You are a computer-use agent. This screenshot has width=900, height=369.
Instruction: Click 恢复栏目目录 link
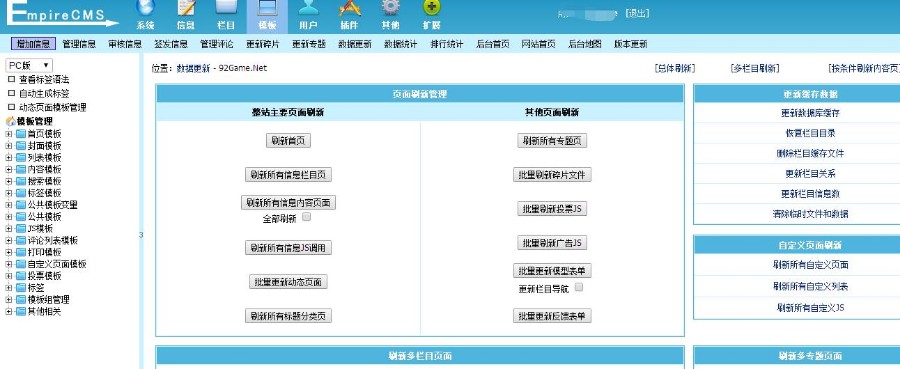(810, 133)
